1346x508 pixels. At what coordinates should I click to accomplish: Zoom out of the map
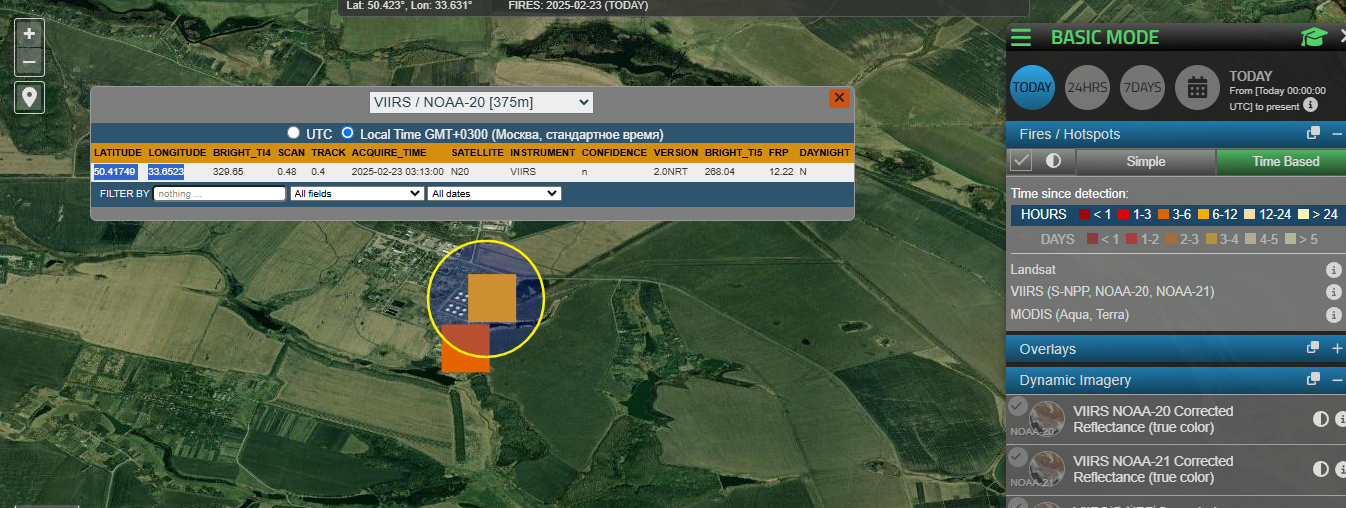click(x=29, y=62)
